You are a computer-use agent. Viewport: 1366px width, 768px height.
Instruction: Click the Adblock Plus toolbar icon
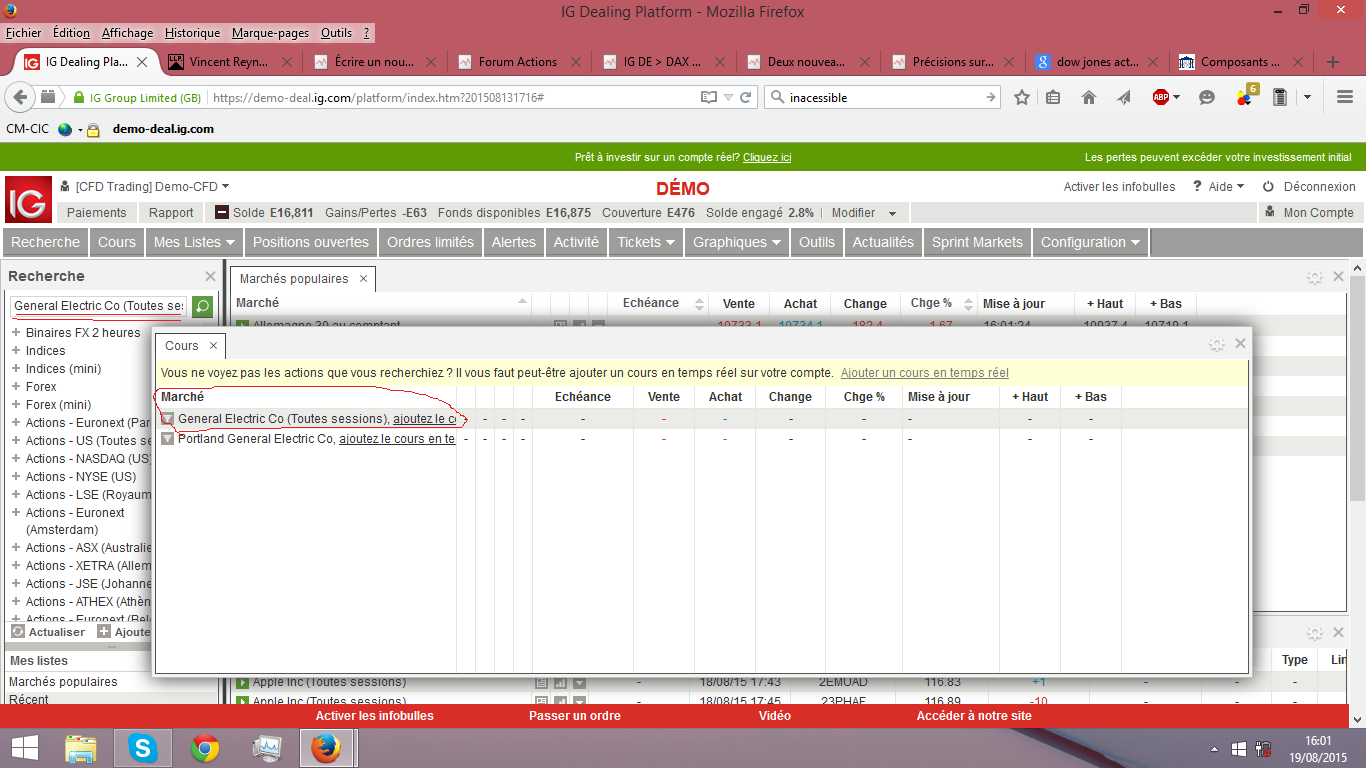click(1161, 97)
